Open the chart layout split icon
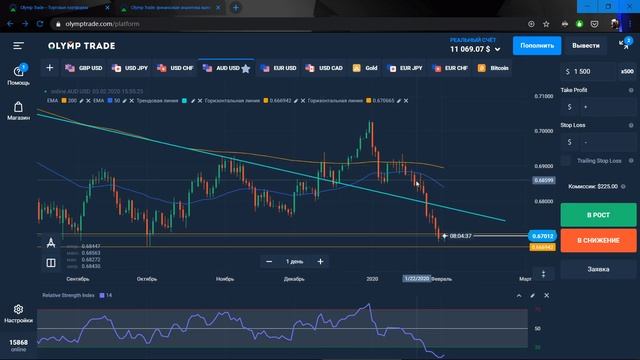Screen dimensions: 640x360 pyautogui.click(x=51, y=262)
